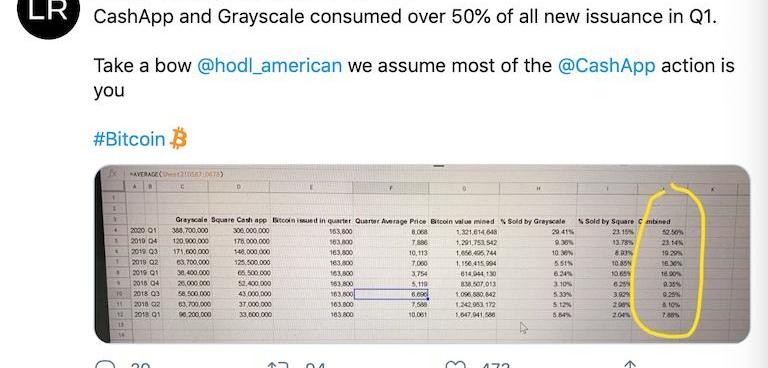The image size is (768, 368).
Task: Click the retweet arrows icon
Action: pyautogui.click(x=277, y=365)
